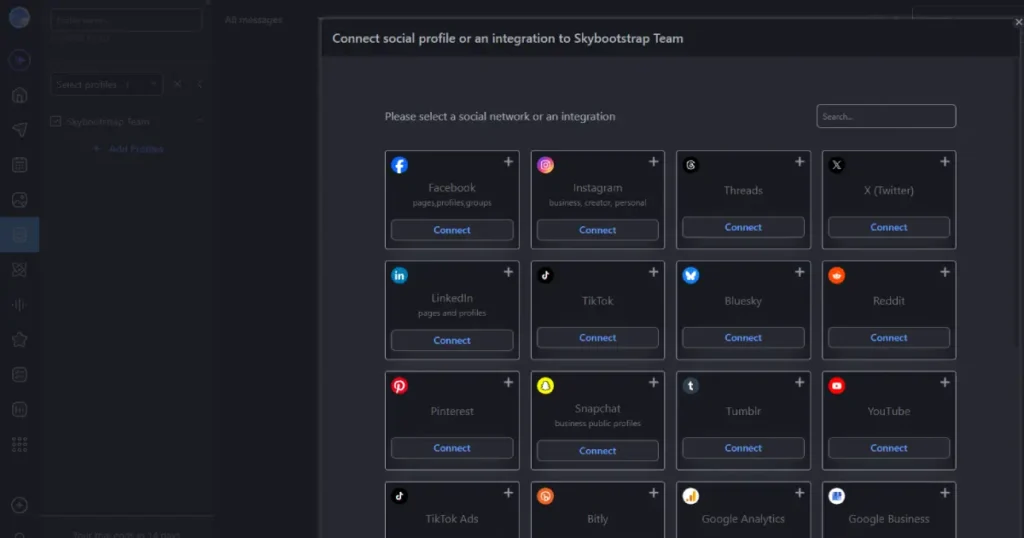
Task: Add X (Twitter) using its plus icon
Action: [x=944, y=162]
